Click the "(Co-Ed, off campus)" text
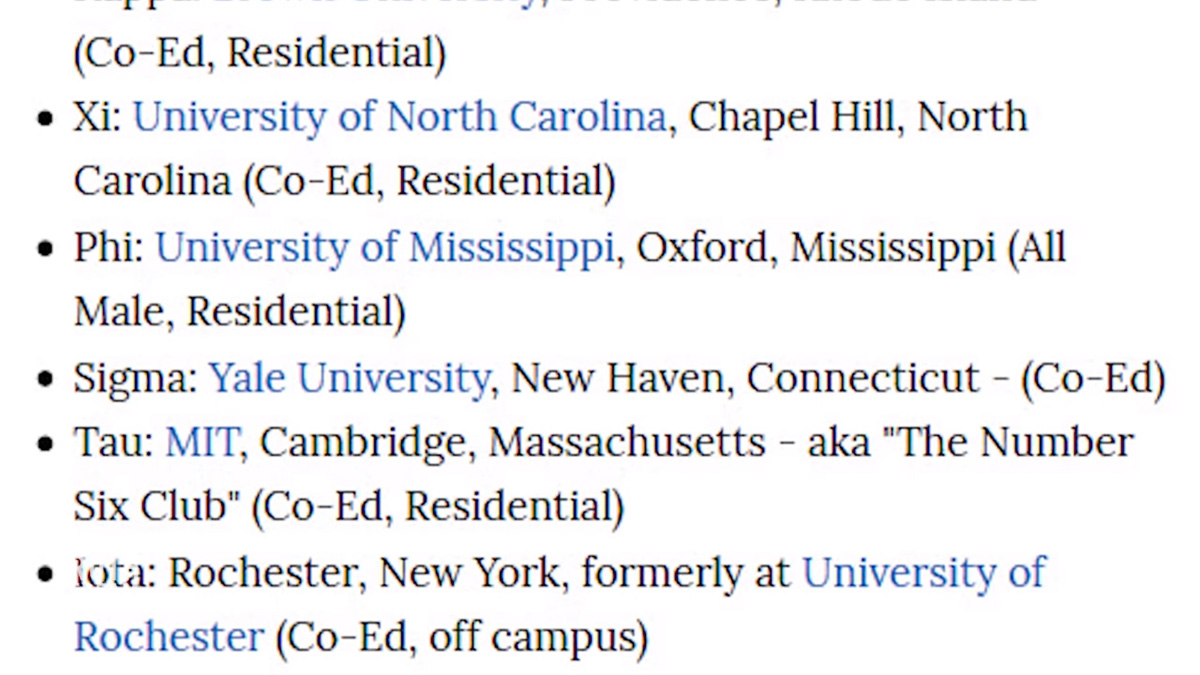 (461, 638)
